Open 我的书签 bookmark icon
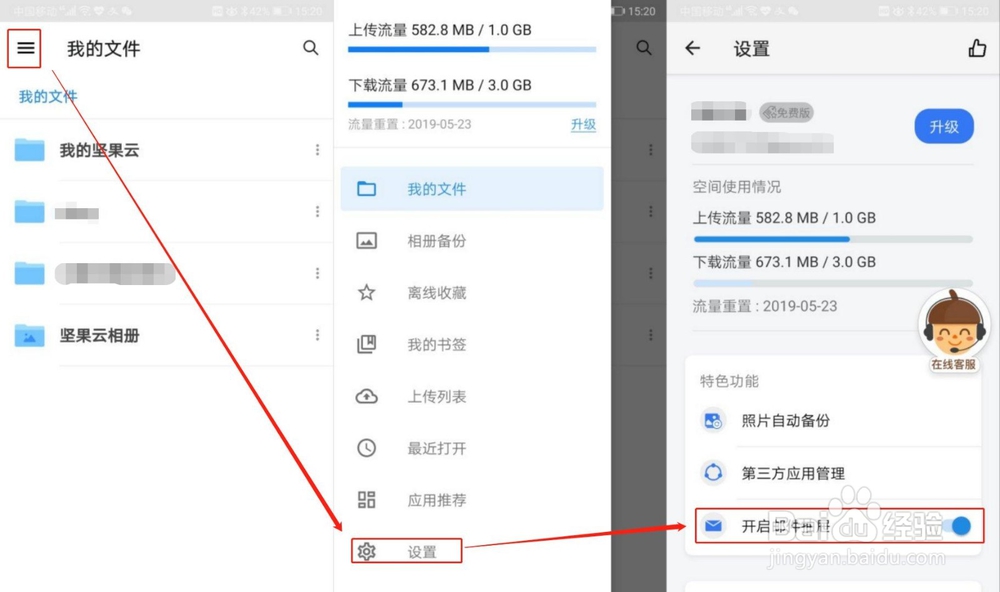Screen dimensions: 1000x592 coord(367,344)
